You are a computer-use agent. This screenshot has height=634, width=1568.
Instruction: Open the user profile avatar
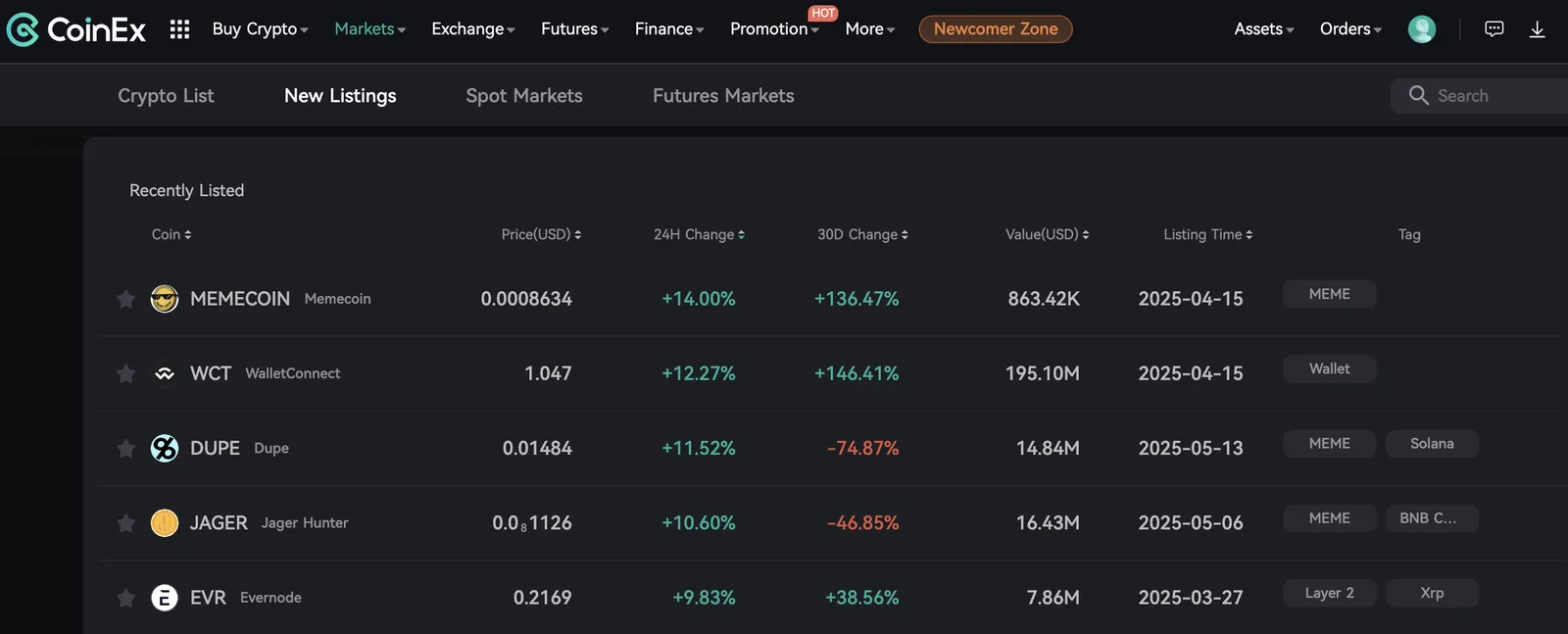tap(1421, 29)
